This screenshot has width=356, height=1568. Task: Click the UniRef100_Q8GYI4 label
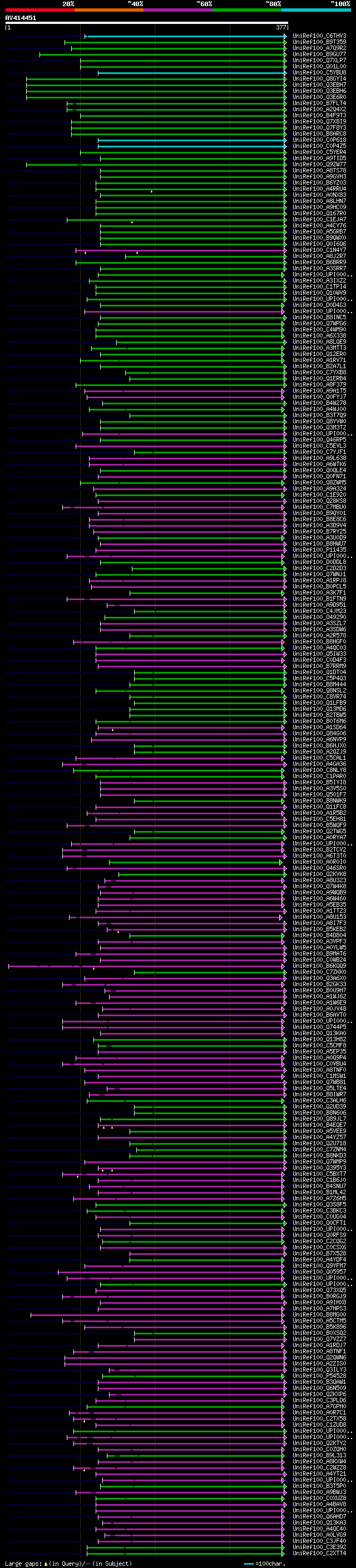319,78
